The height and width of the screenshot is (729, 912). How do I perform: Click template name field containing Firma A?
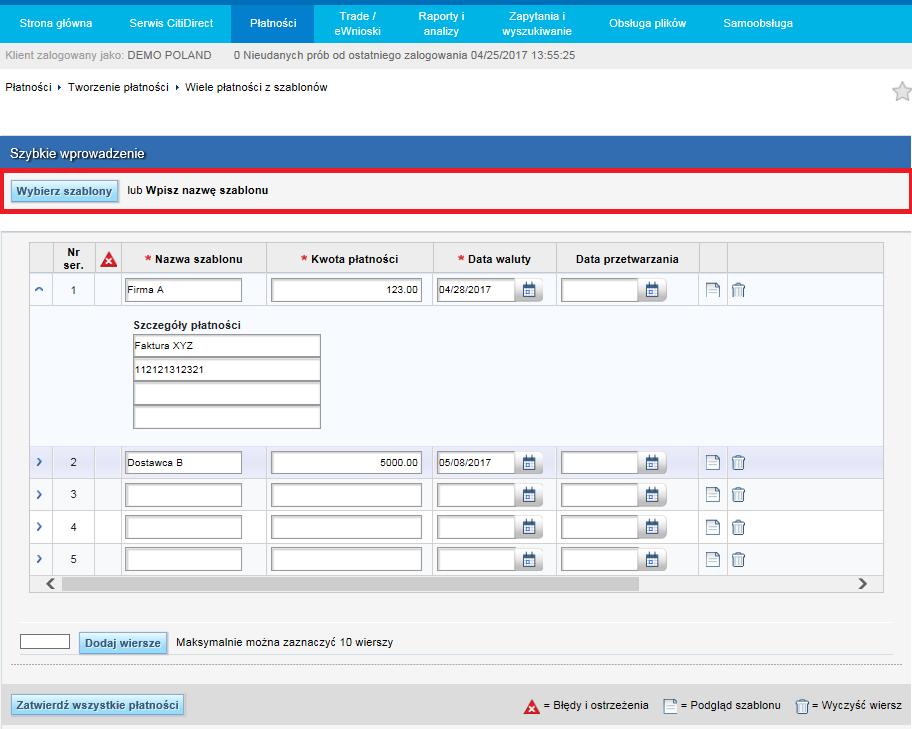[x=183, y=290]
